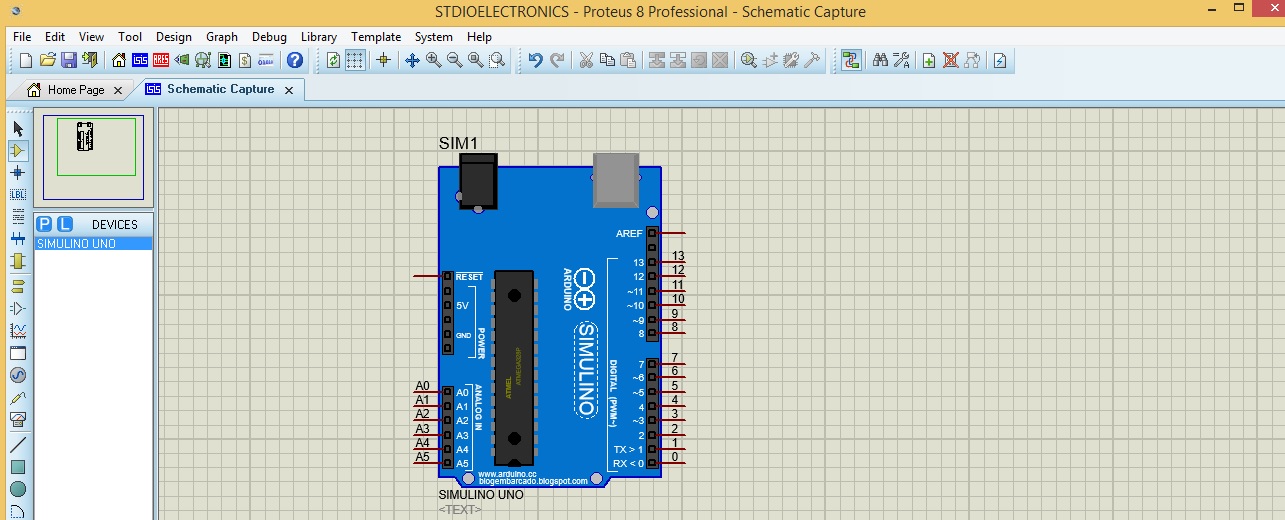This screenshot has width=1285, height=520.
Task: Choose the Terminals mode tool
Action: pos(18,286)
